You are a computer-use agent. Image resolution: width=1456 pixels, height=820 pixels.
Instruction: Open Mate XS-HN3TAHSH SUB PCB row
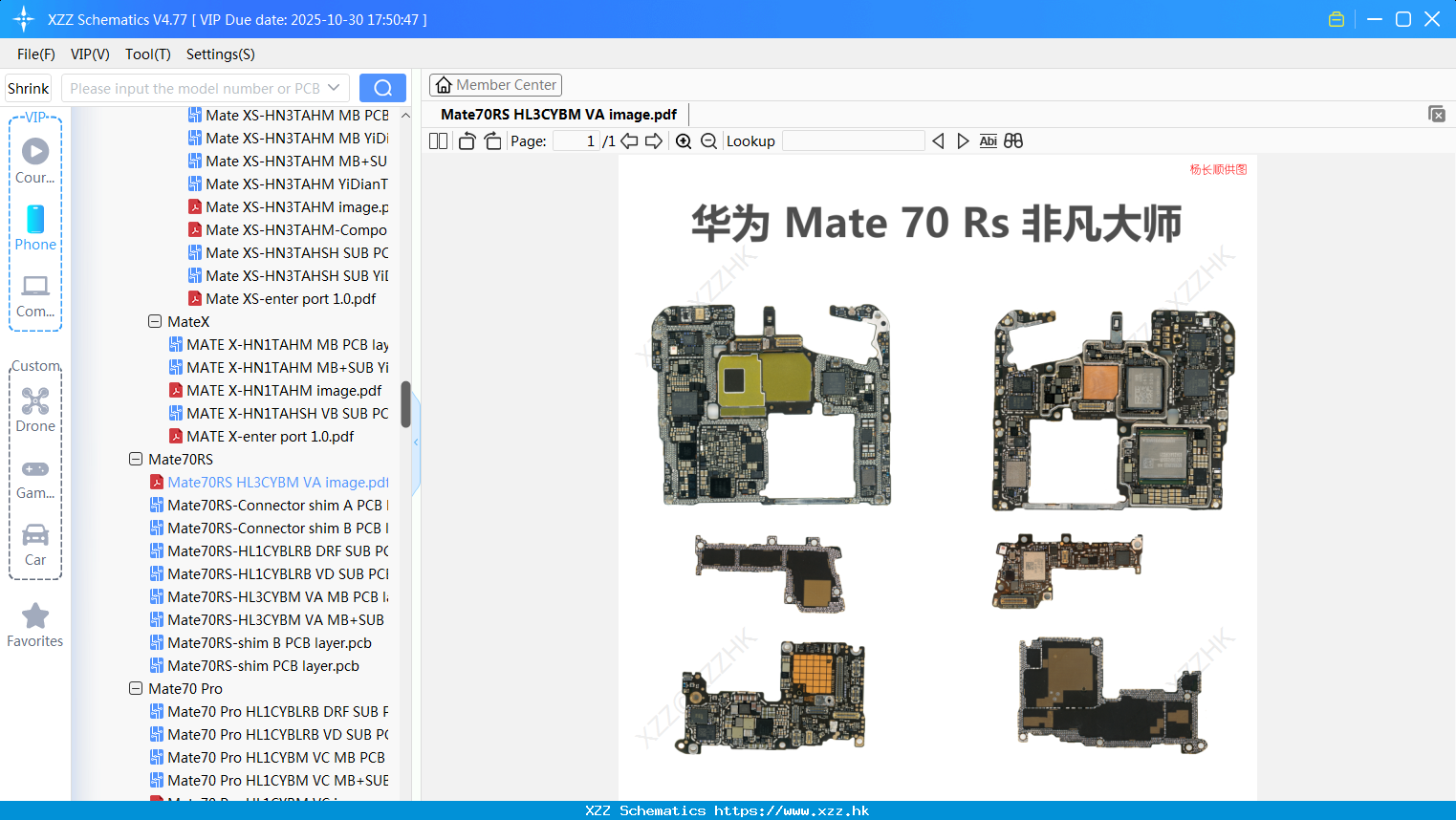[x=288, y=253]
